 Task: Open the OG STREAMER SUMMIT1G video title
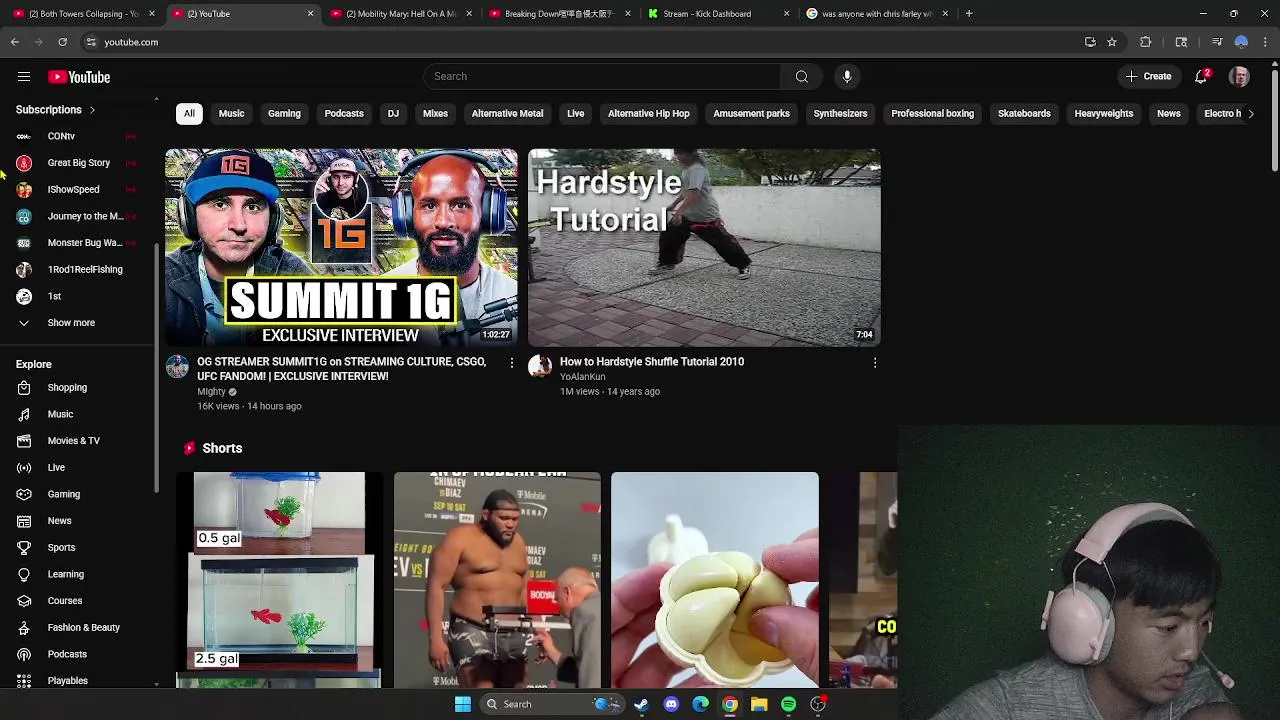342,369
